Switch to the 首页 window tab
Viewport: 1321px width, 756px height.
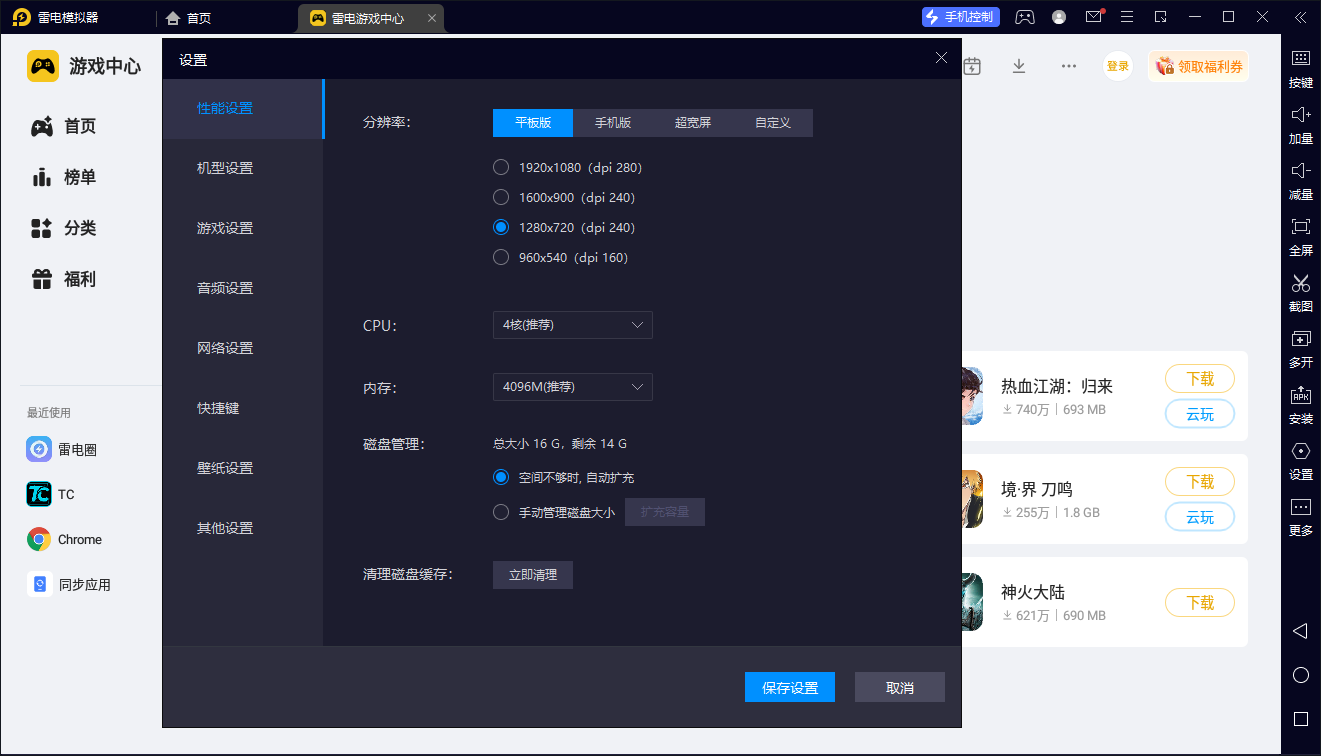[x=189, y=18]
